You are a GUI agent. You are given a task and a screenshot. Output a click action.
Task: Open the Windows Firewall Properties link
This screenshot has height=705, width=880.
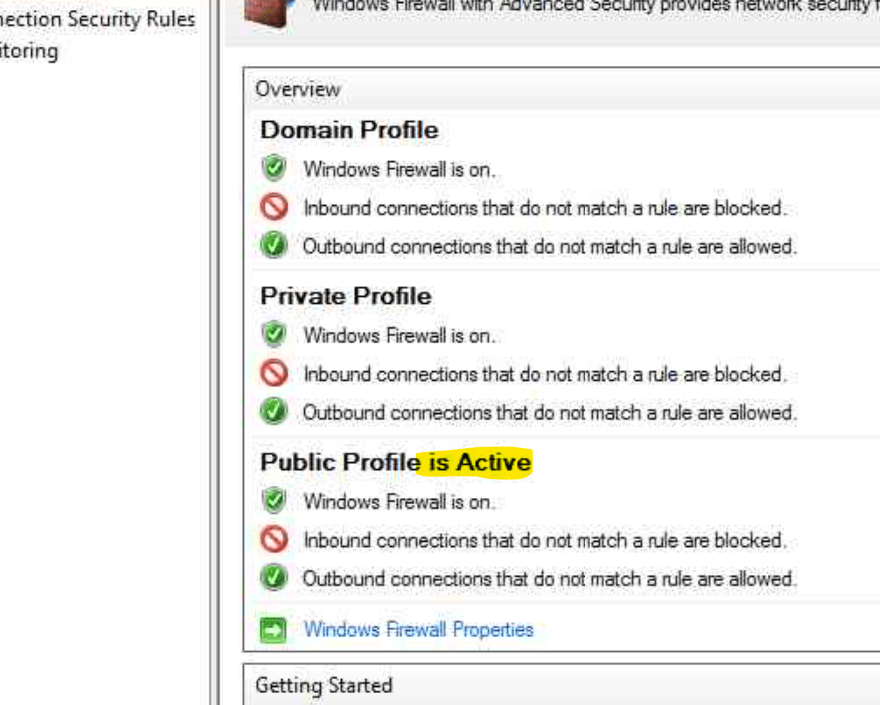(418, 629)
